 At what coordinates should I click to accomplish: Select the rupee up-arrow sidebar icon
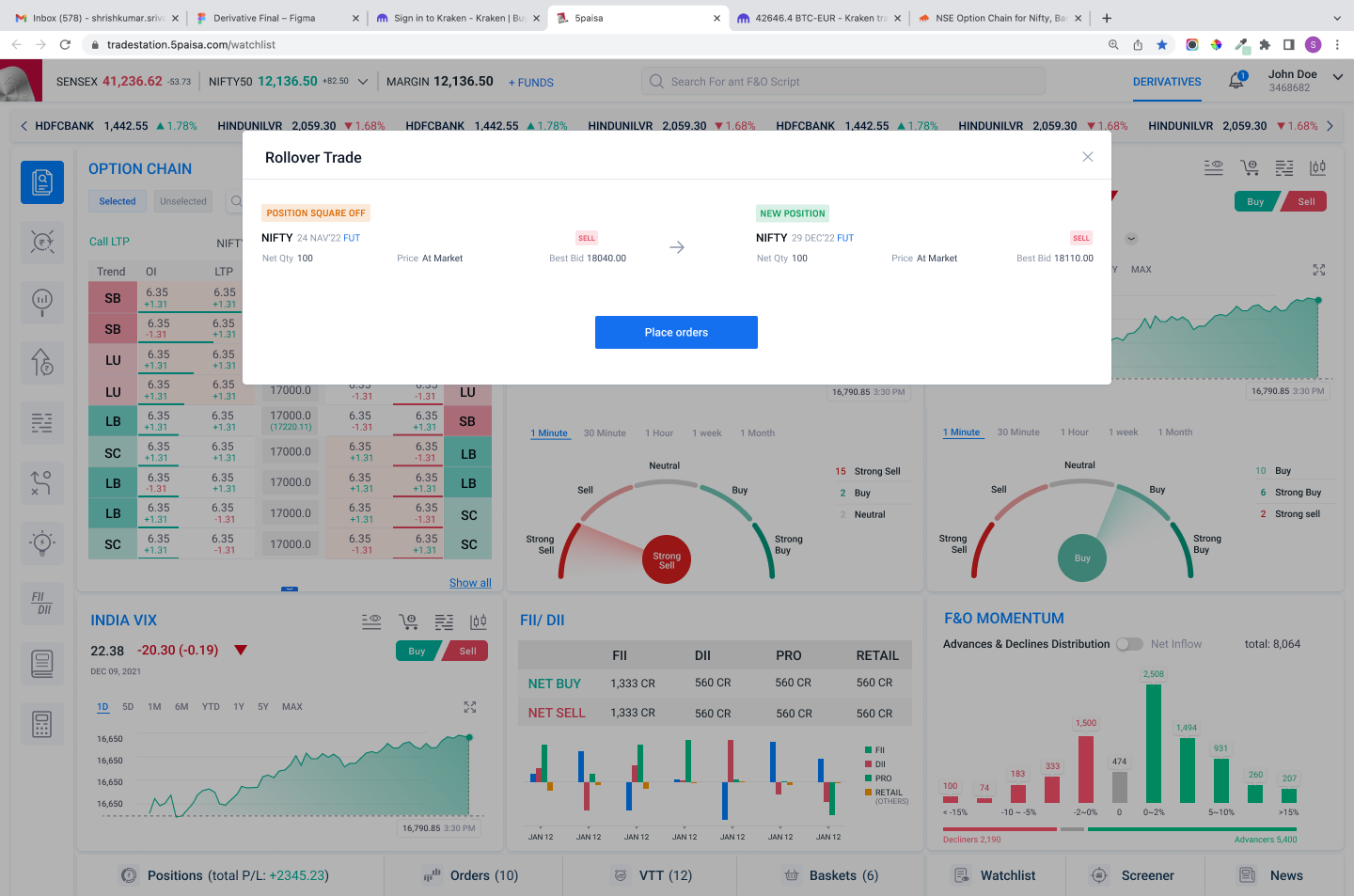(42, 362)
